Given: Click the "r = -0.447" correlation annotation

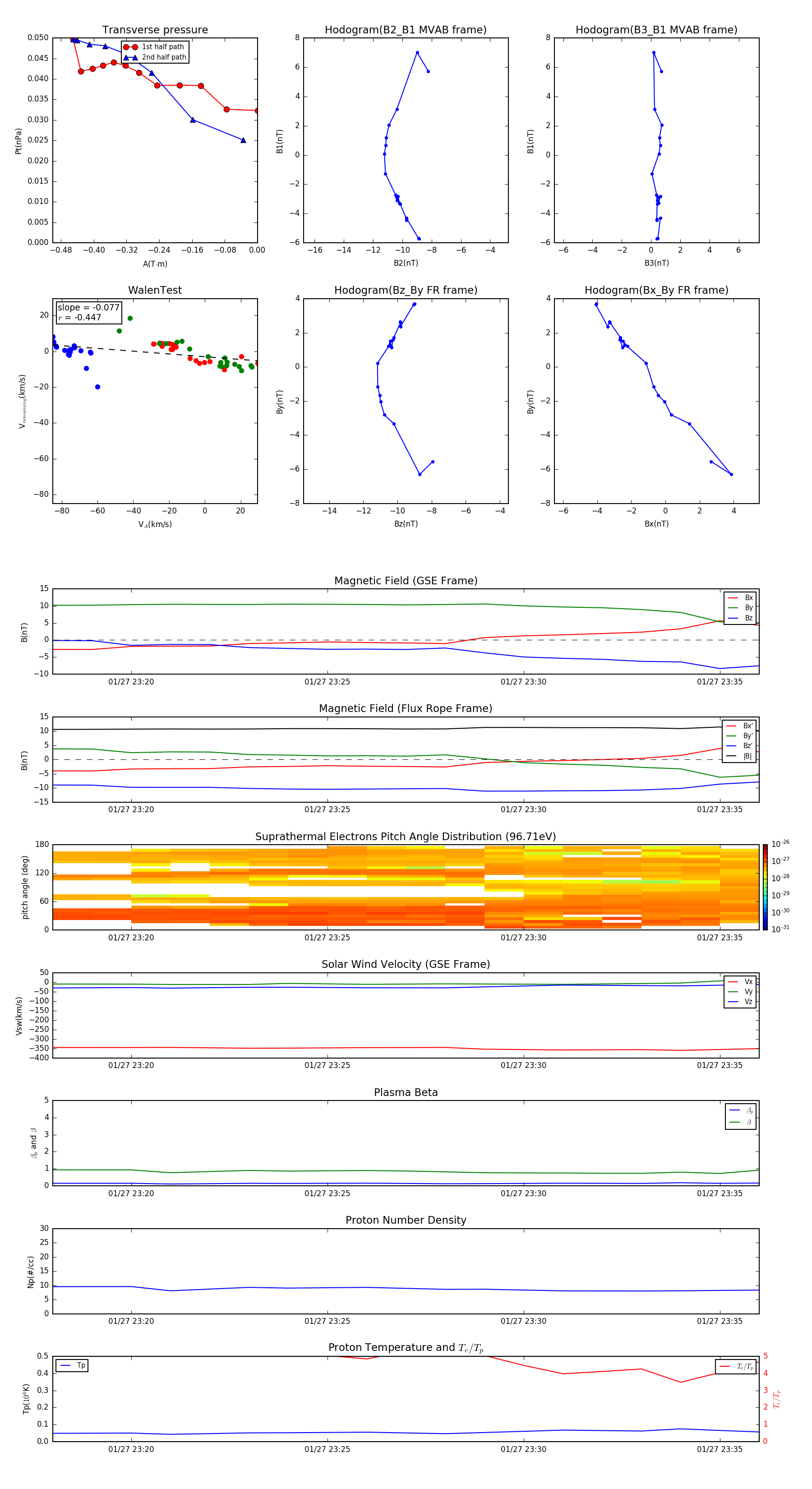Looking at the screenshot, I should click(80, 317).
